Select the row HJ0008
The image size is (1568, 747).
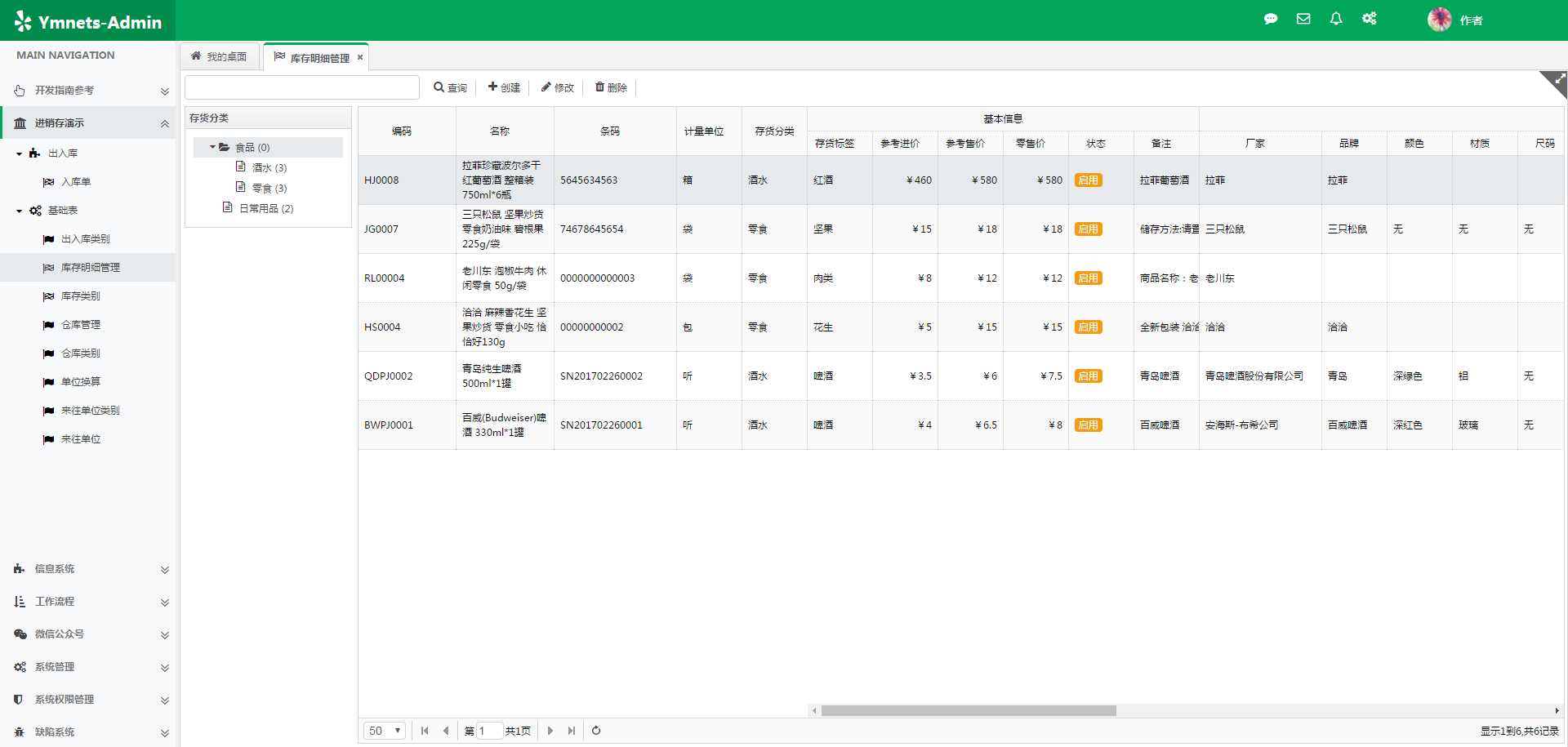pyautogui.click(x=961, y=180)
